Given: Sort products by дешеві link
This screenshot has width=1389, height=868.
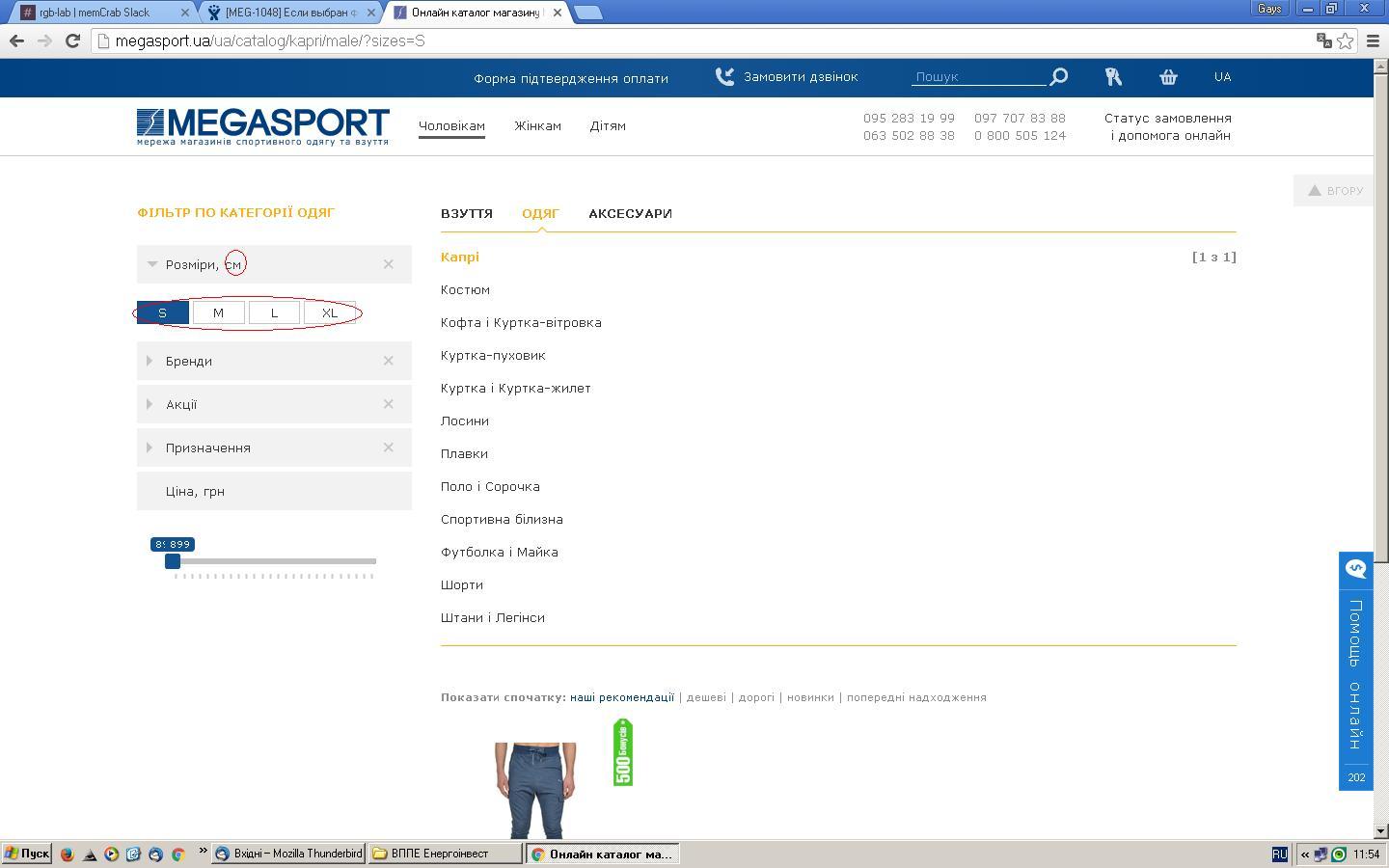Looking at the screenshot, I should 706,697.
